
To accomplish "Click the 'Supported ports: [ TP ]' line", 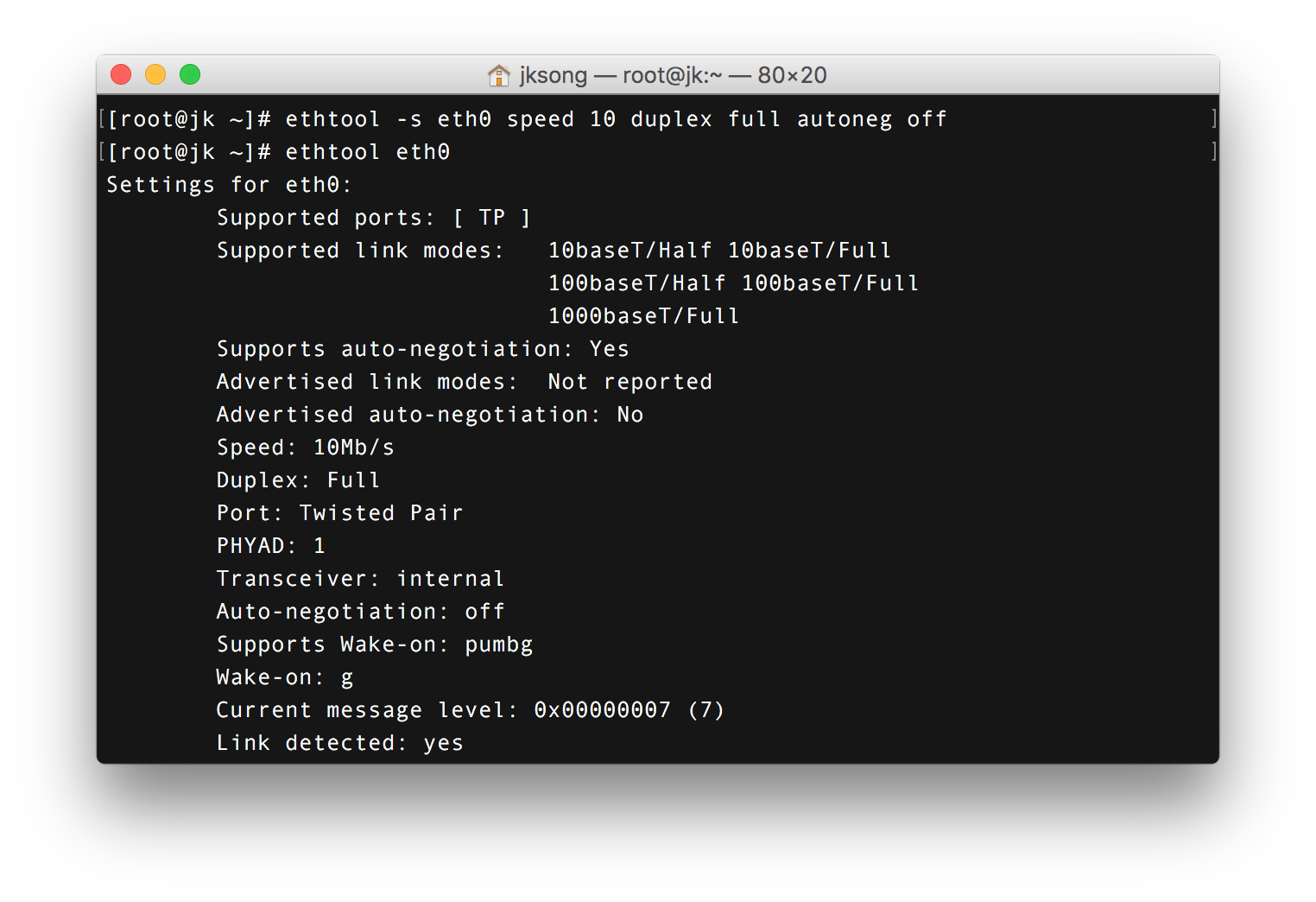I will click(x=373, y=218).
